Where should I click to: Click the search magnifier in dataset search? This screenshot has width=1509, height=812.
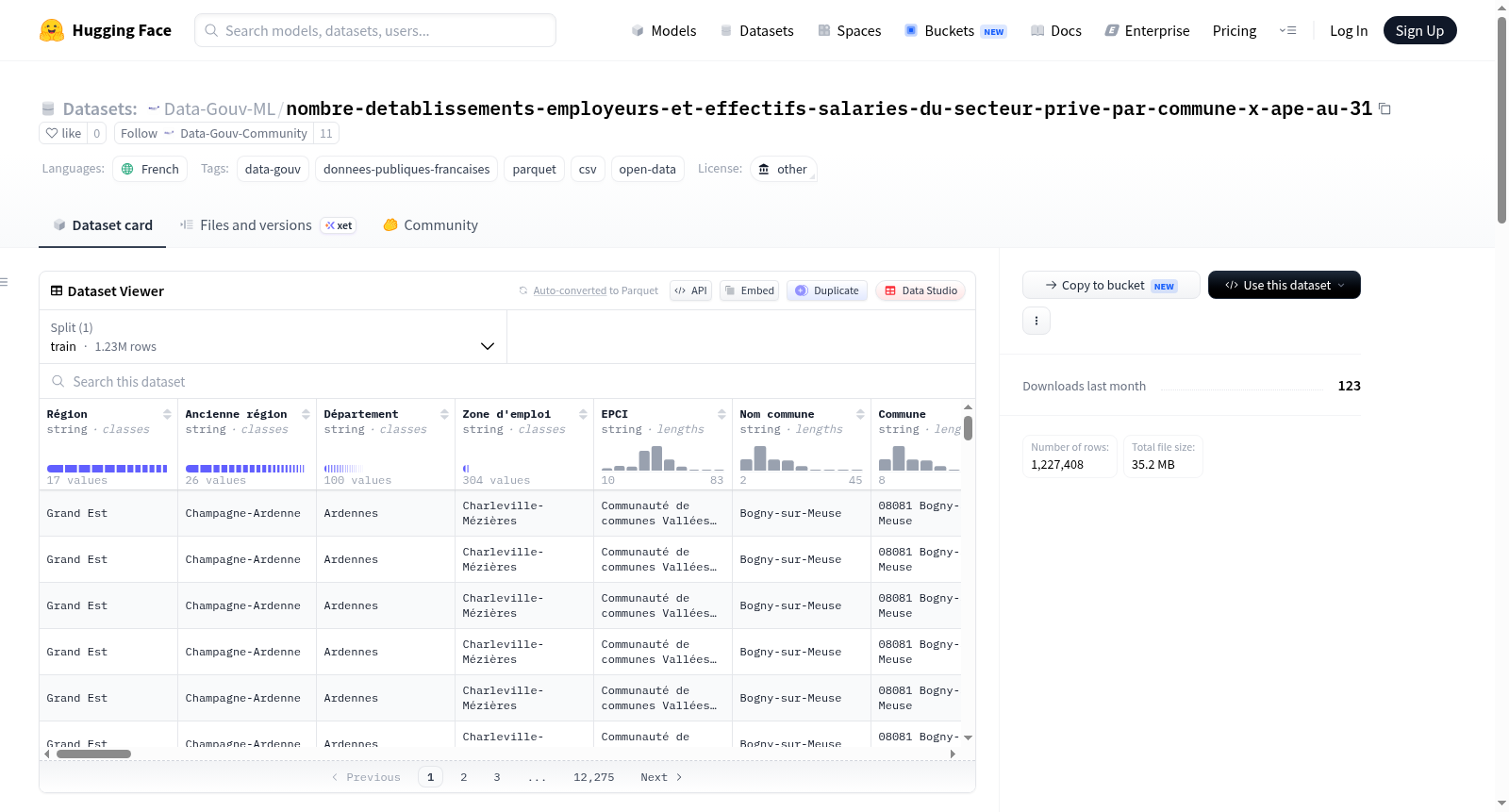pos(58,381)
